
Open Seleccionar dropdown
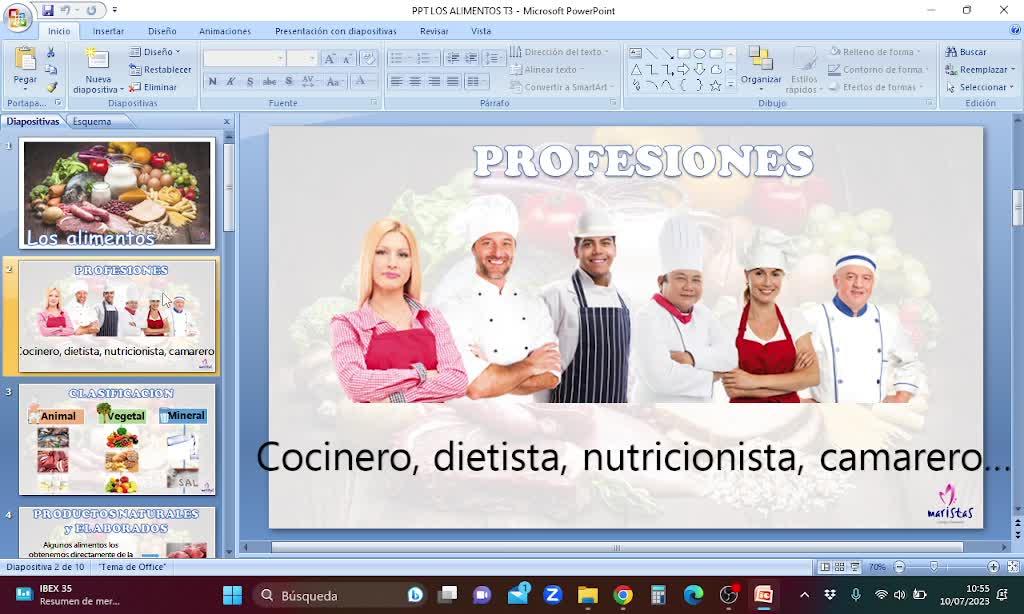[x=979, y=87]
